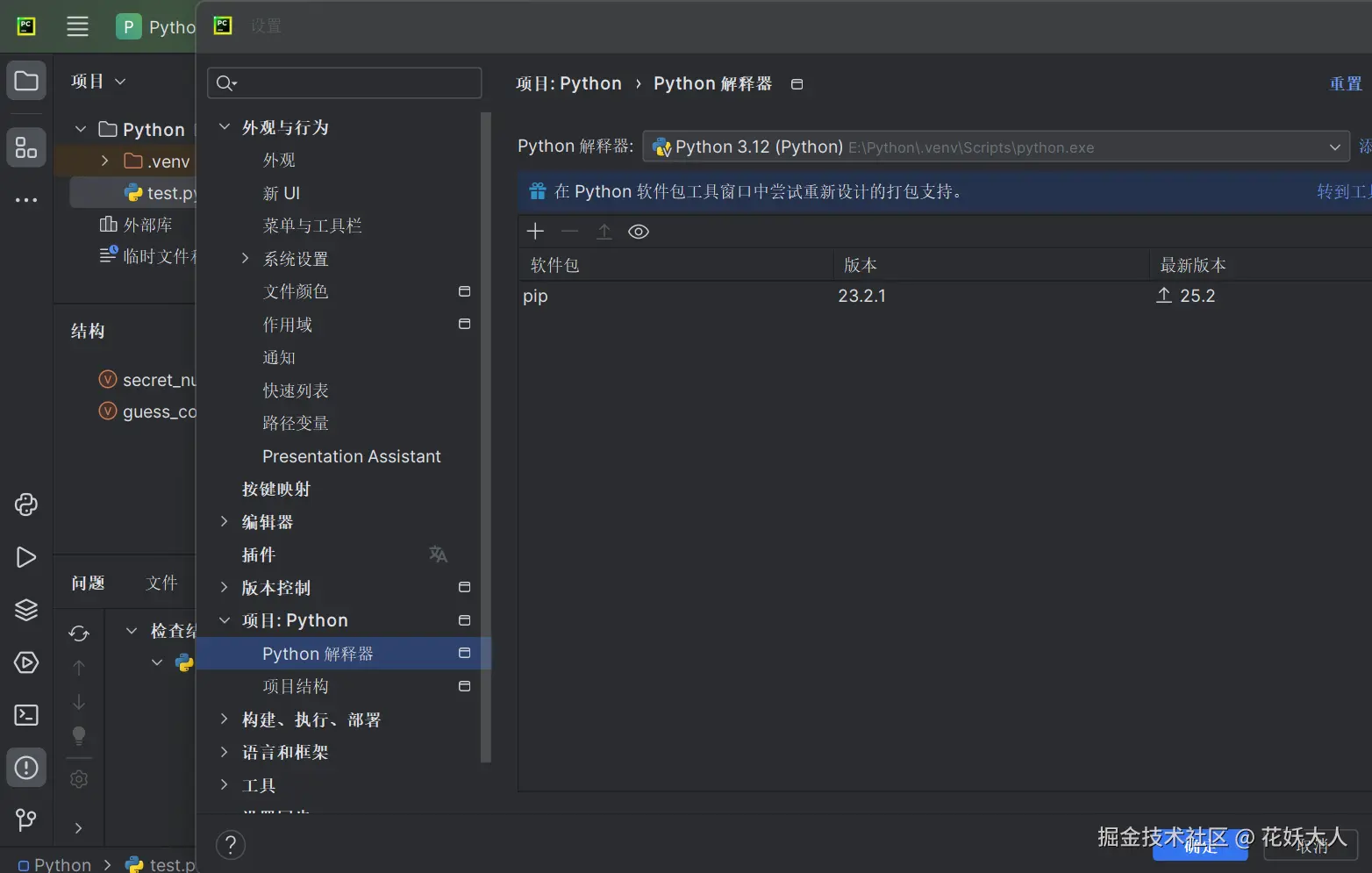Image resolution: width=1372 pixels, height=873 pixels.
Task: Select 作用域 settings page
Action: 287,325
